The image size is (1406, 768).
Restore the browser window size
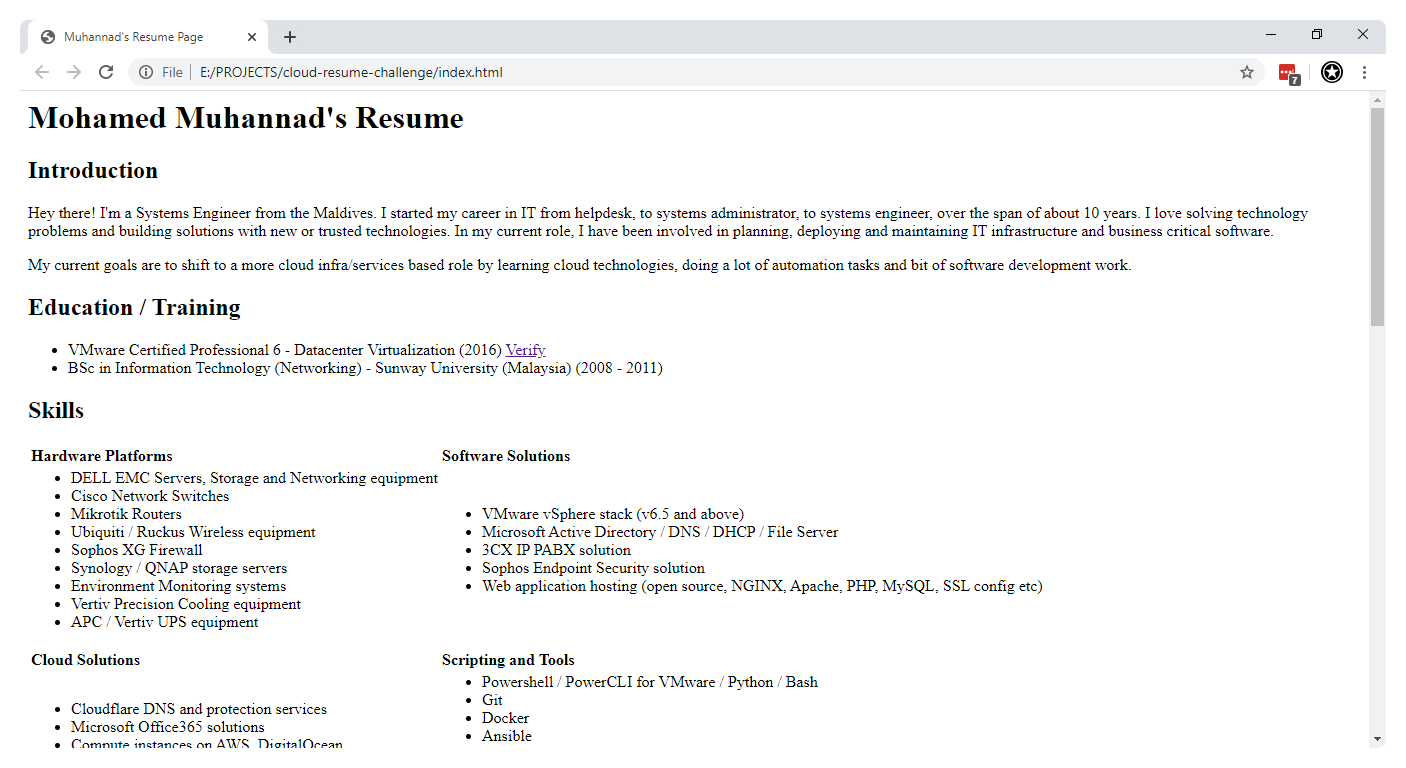pyautogui.click(x=1316, y=34)
